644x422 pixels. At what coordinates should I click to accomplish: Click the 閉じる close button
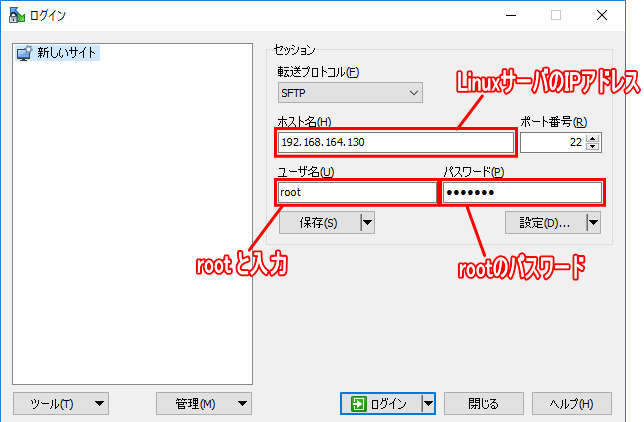484,404
